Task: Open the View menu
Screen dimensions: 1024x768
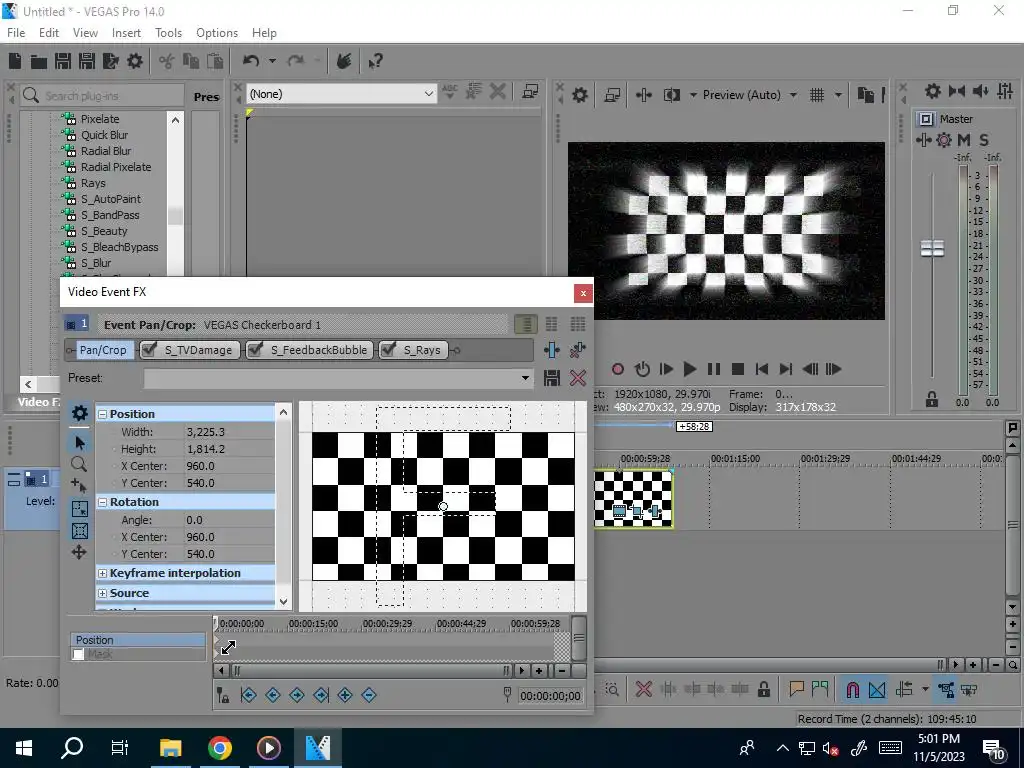Action: (x=85, y=33)
